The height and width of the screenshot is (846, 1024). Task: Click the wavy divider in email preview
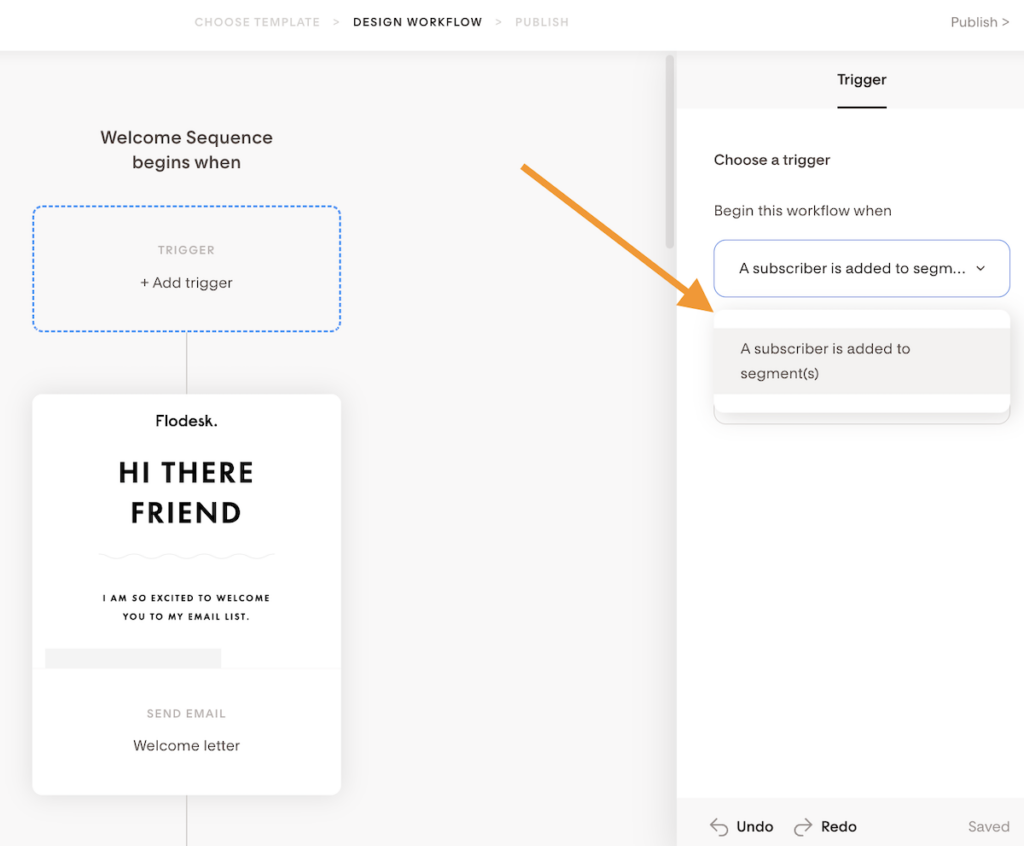click(186, 555)
